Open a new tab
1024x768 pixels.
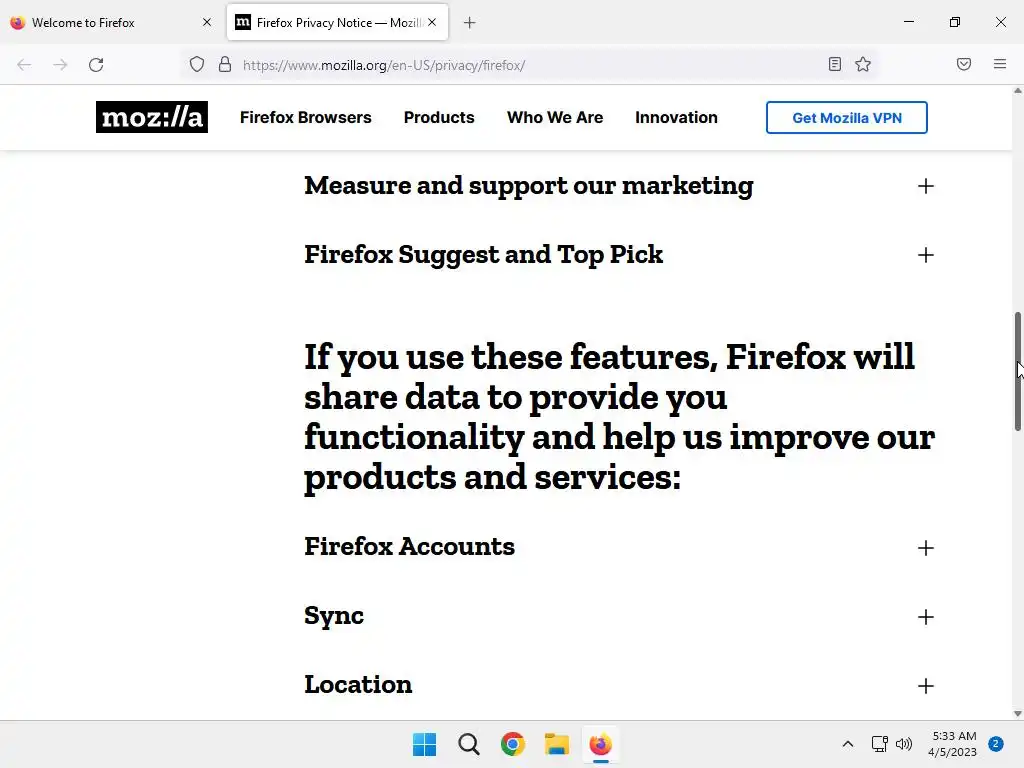pos(470,23)
